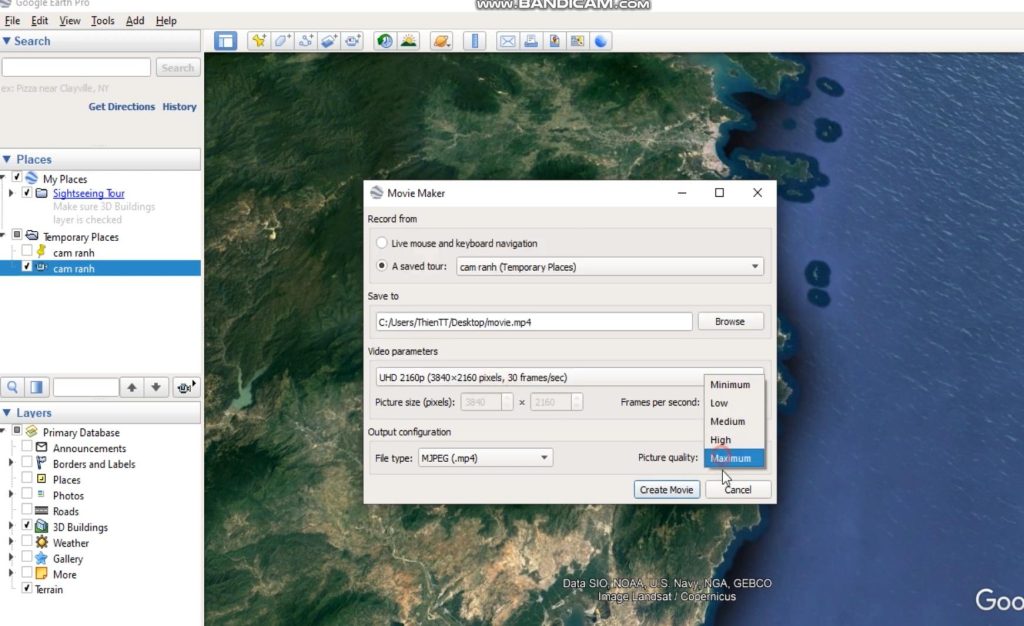
Task: Toggle the Terrain layer checkbox
Action: [27, 589]
